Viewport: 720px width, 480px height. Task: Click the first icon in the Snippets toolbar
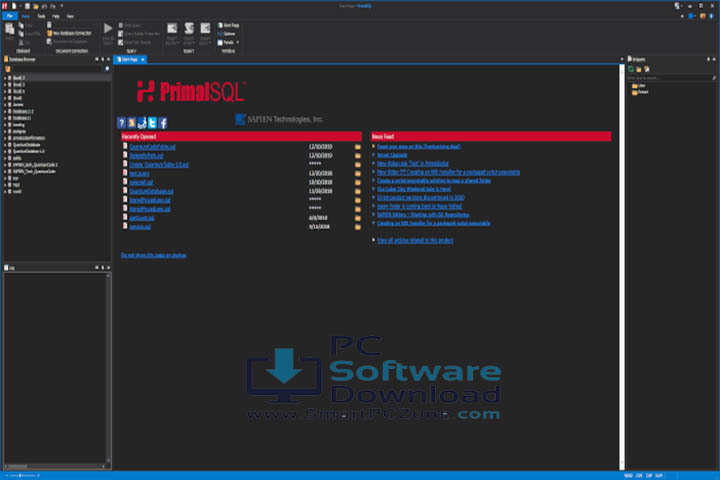tap(631, 69)
